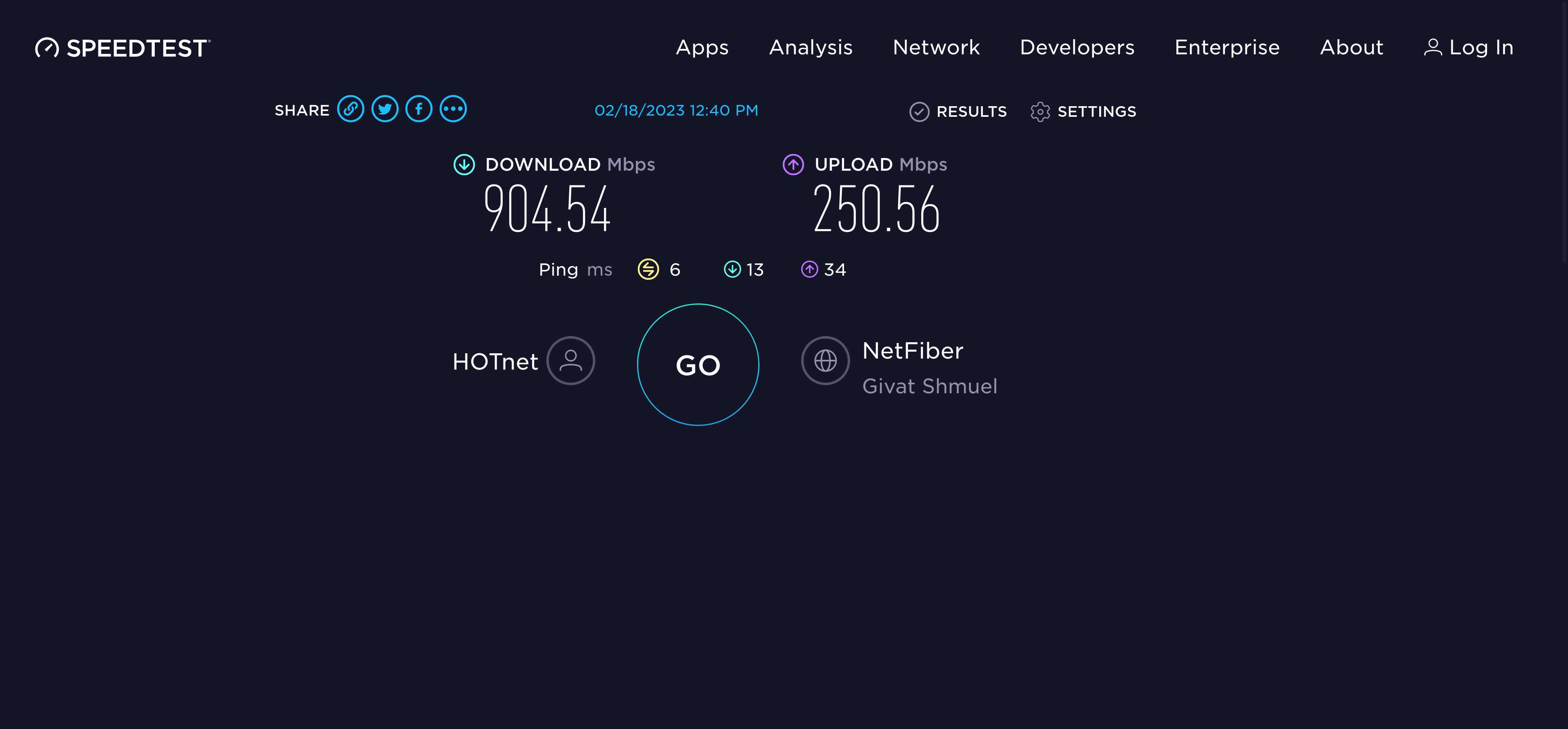This screenshot has width=1568, height=729.
Task: Click the NetFiber server globe icon
Action: (825, 361)
